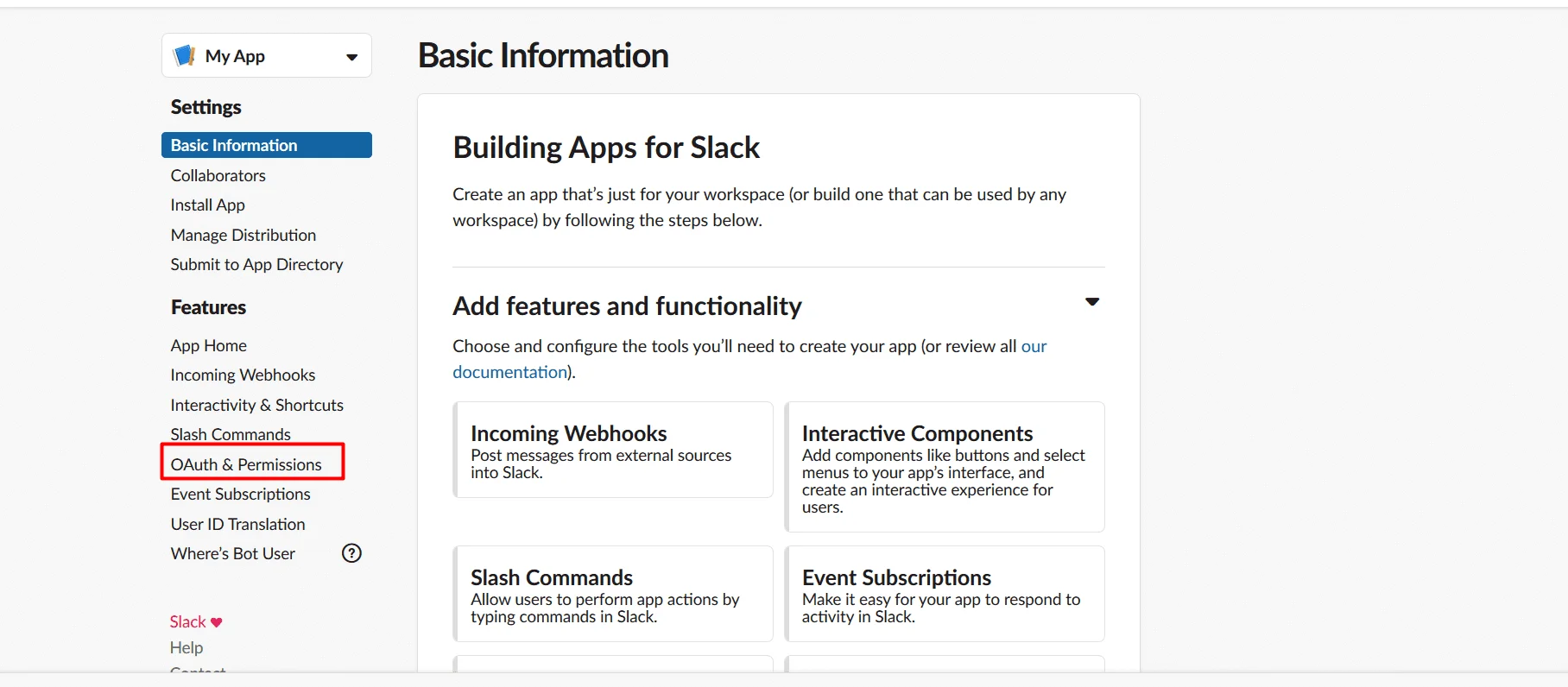
Task: Click Where's Bot User link
Action: [x=232, y=553]
